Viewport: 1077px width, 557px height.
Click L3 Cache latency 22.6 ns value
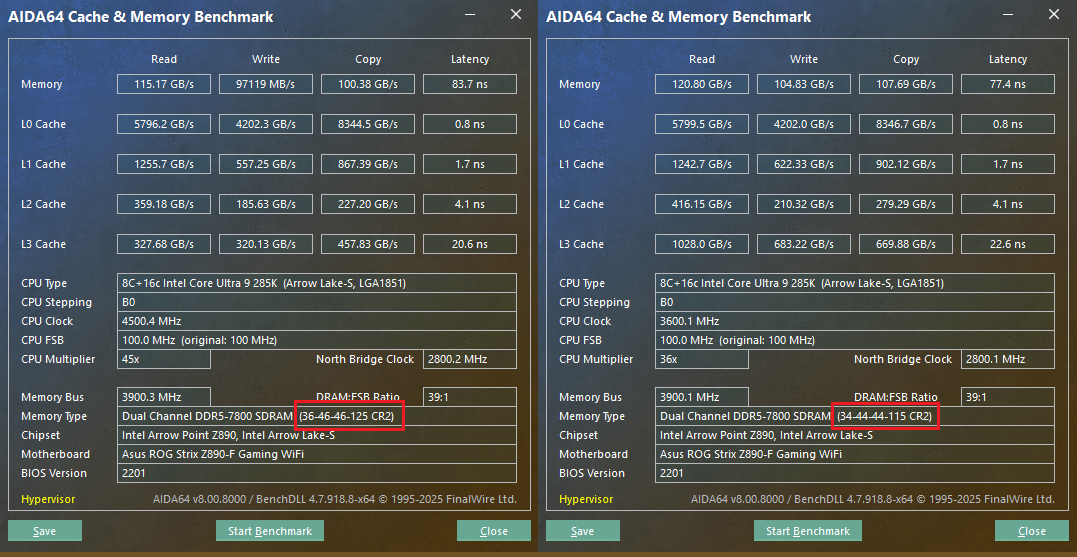click(x=1008, y=244)
